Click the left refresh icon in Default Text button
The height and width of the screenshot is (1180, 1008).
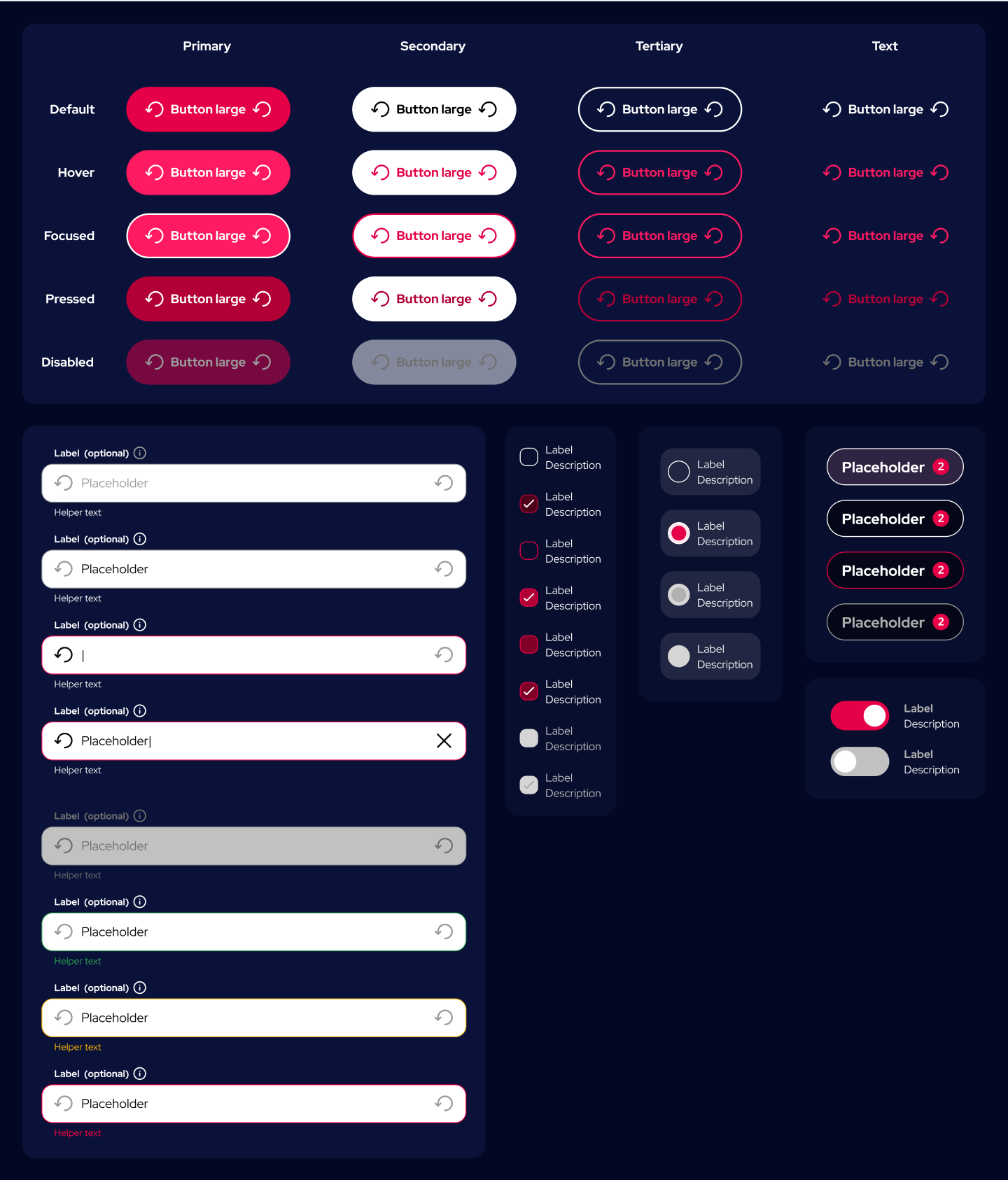coord(832,109)
